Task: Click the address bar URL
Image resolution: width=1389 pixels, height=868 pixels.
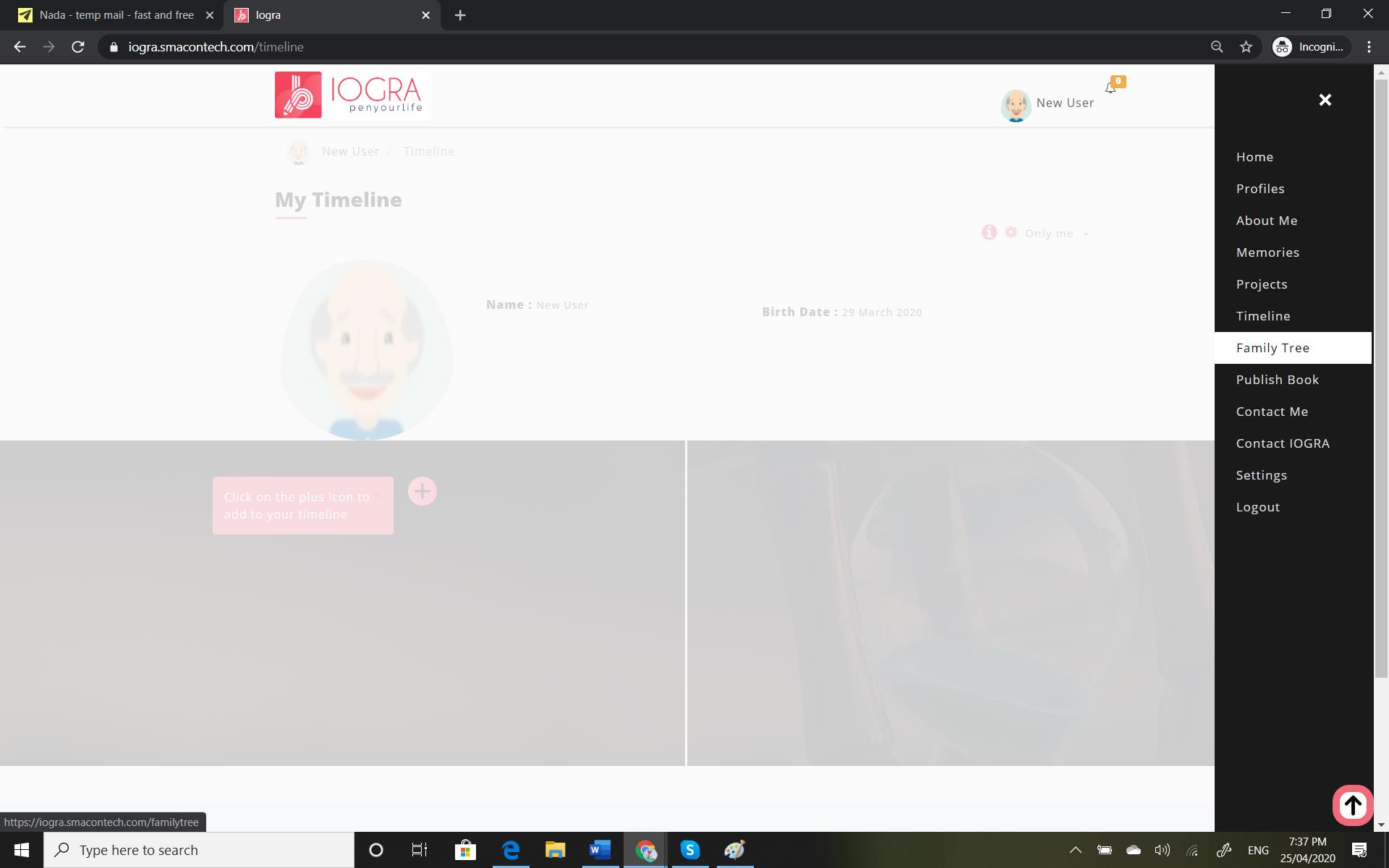Action: coord(216,47)
